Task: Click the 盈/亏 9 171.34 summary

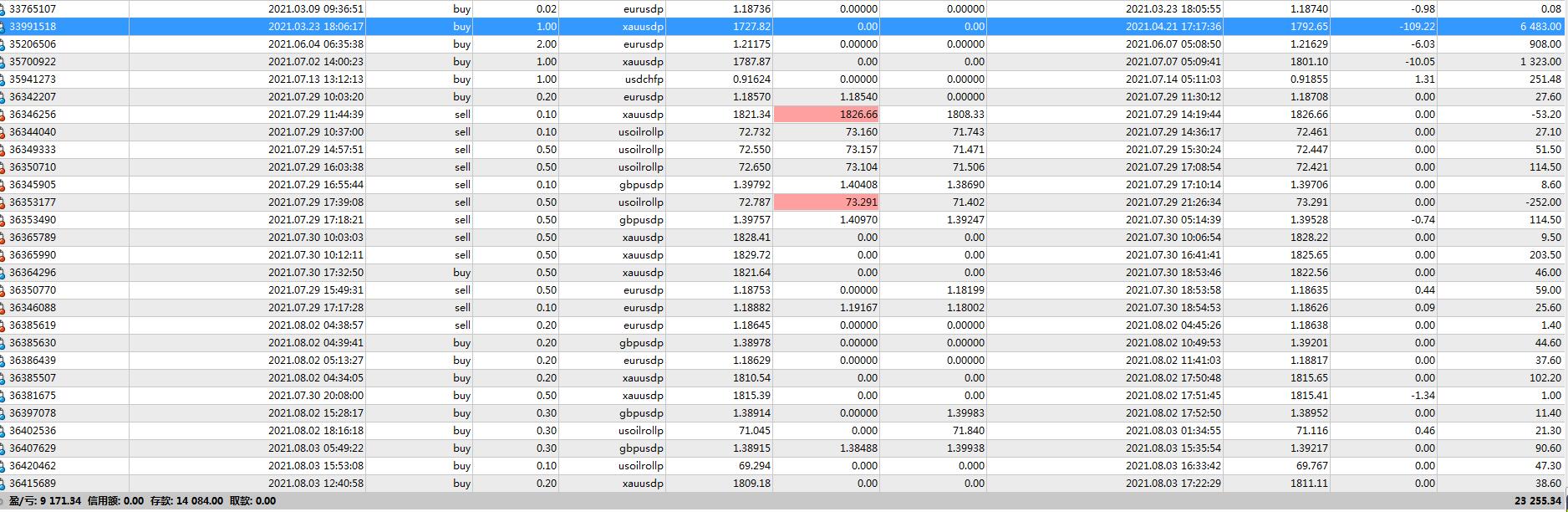Action: pyautogui.click(x=45, y=501)
